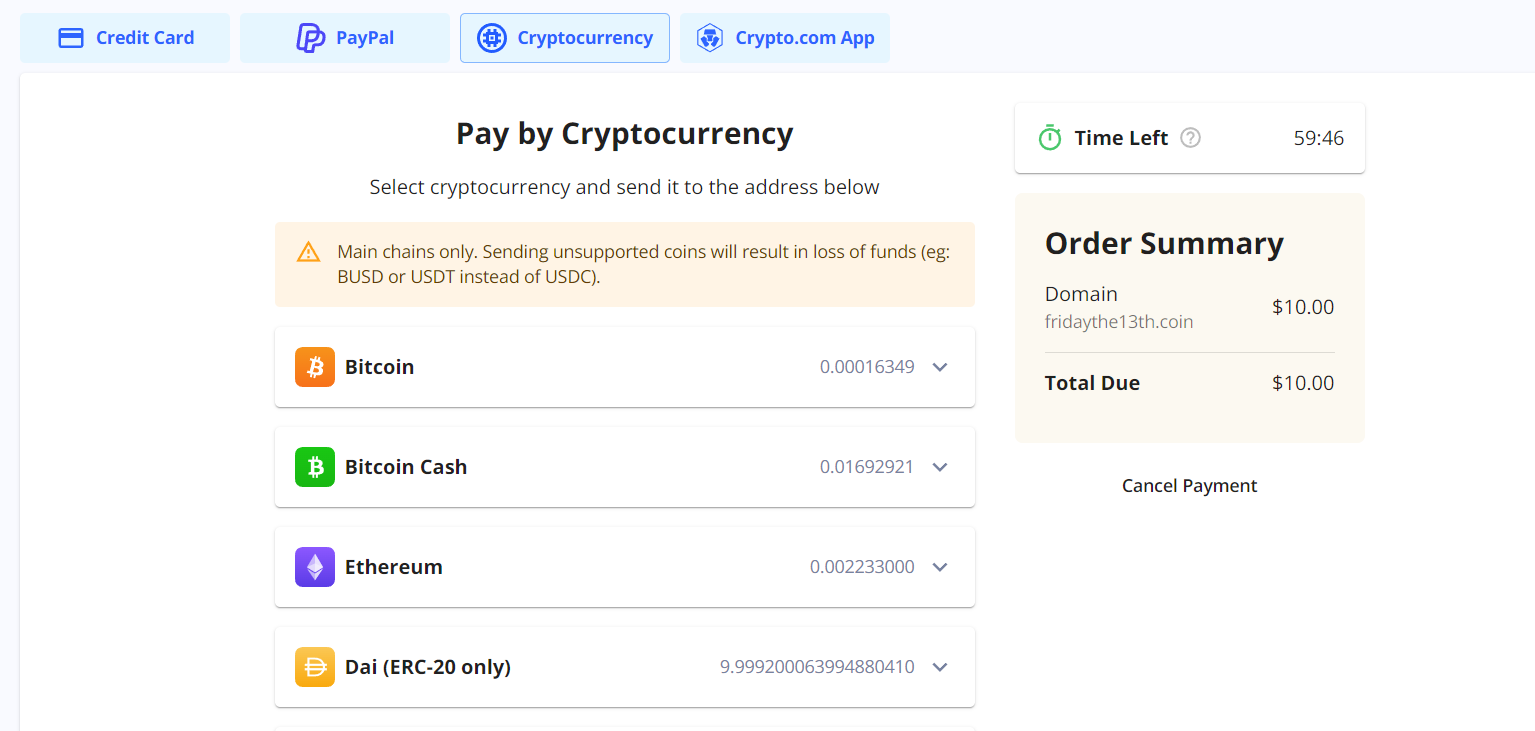Click the orange warning triangle icon
This screenshot has width=1535, height=731.
pos(309,252)
